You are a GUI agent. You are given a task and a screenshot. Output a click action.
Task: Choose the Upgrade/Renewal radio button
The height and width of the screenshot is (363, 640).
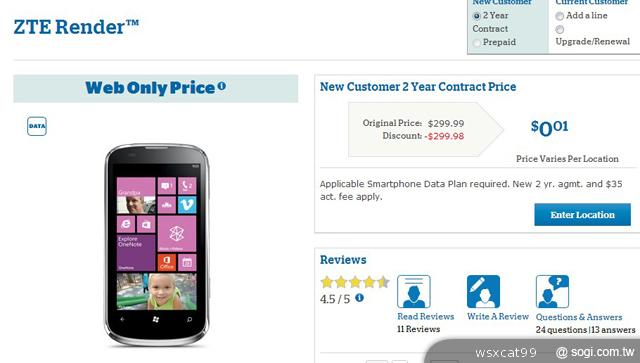(560, 29)
